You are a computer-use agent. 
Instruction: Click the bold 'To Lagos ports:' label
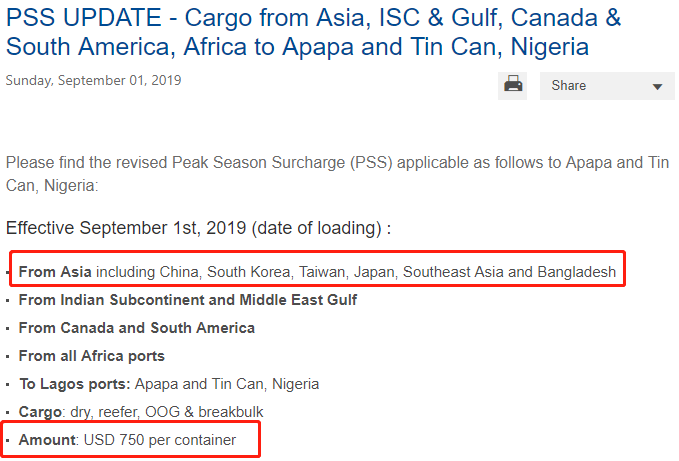pos(74,383)
